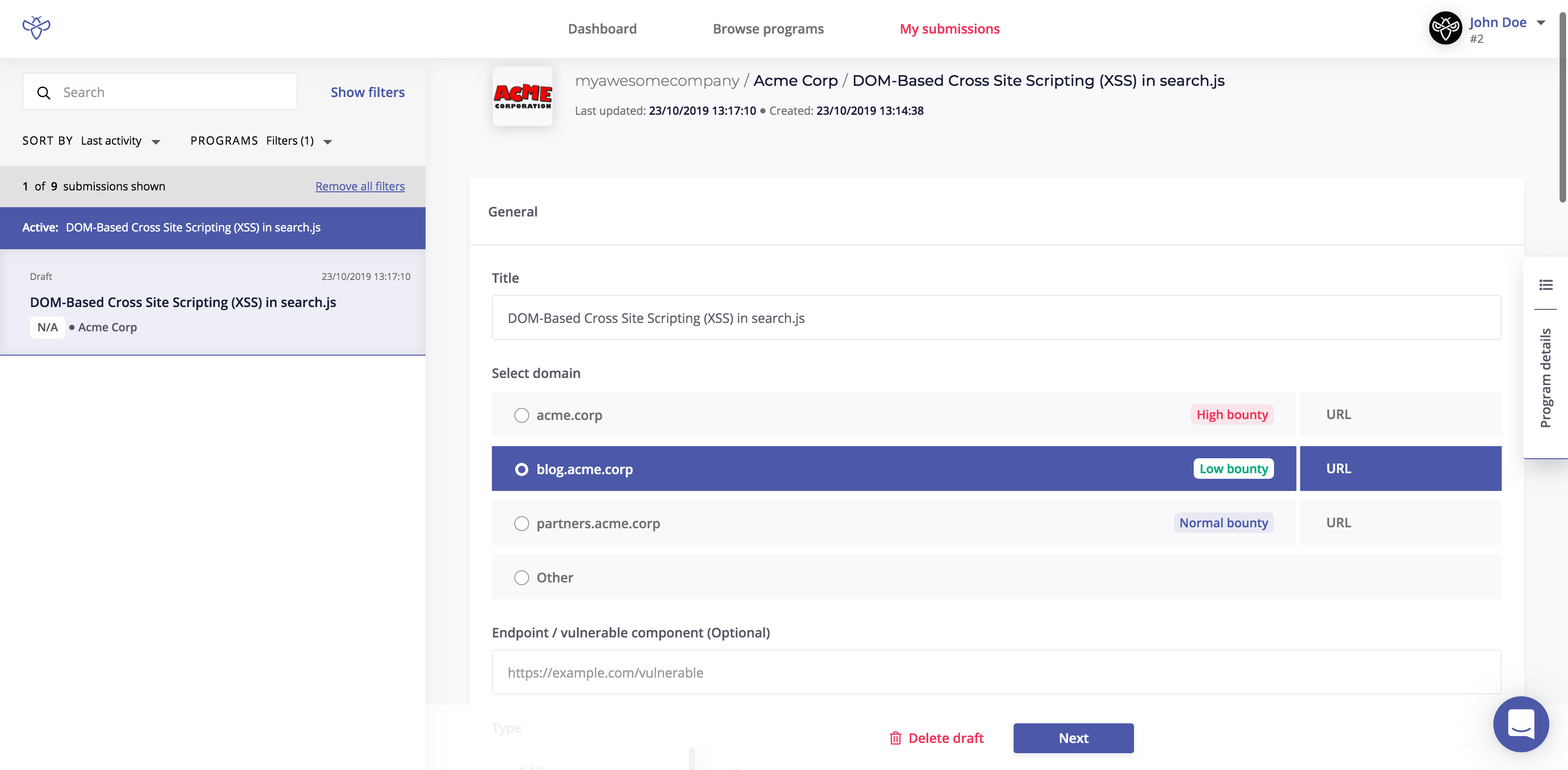Click the Endpoint vulnerable component input
1568x770 pixels.
click(x=996, y=672)
